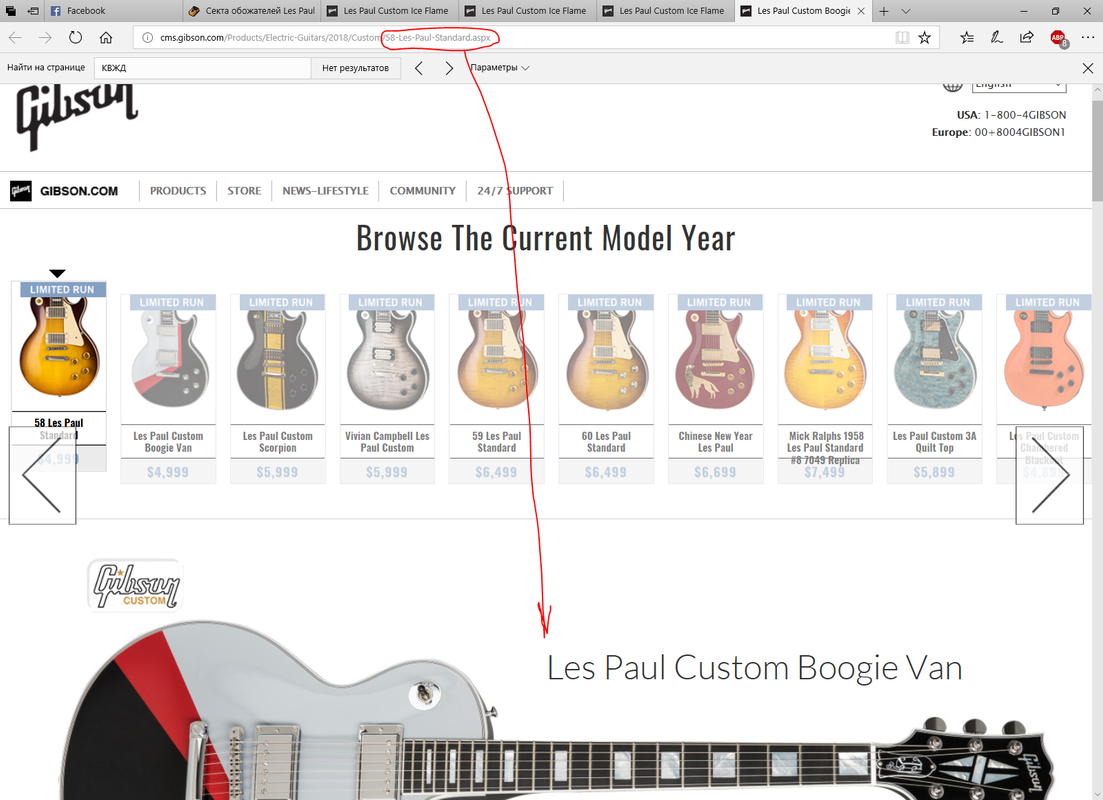Image resolution: width=1103 pixels, height=800 pixels.
Task: Click the add notes pen icon
Action: (997, 37)
